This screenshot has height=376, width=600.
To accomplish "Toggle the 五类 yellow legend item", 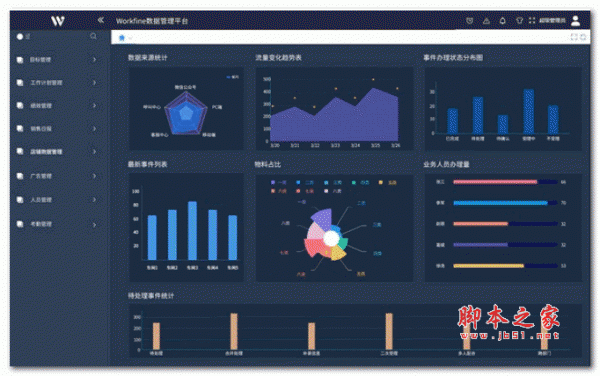I will 388,183.
